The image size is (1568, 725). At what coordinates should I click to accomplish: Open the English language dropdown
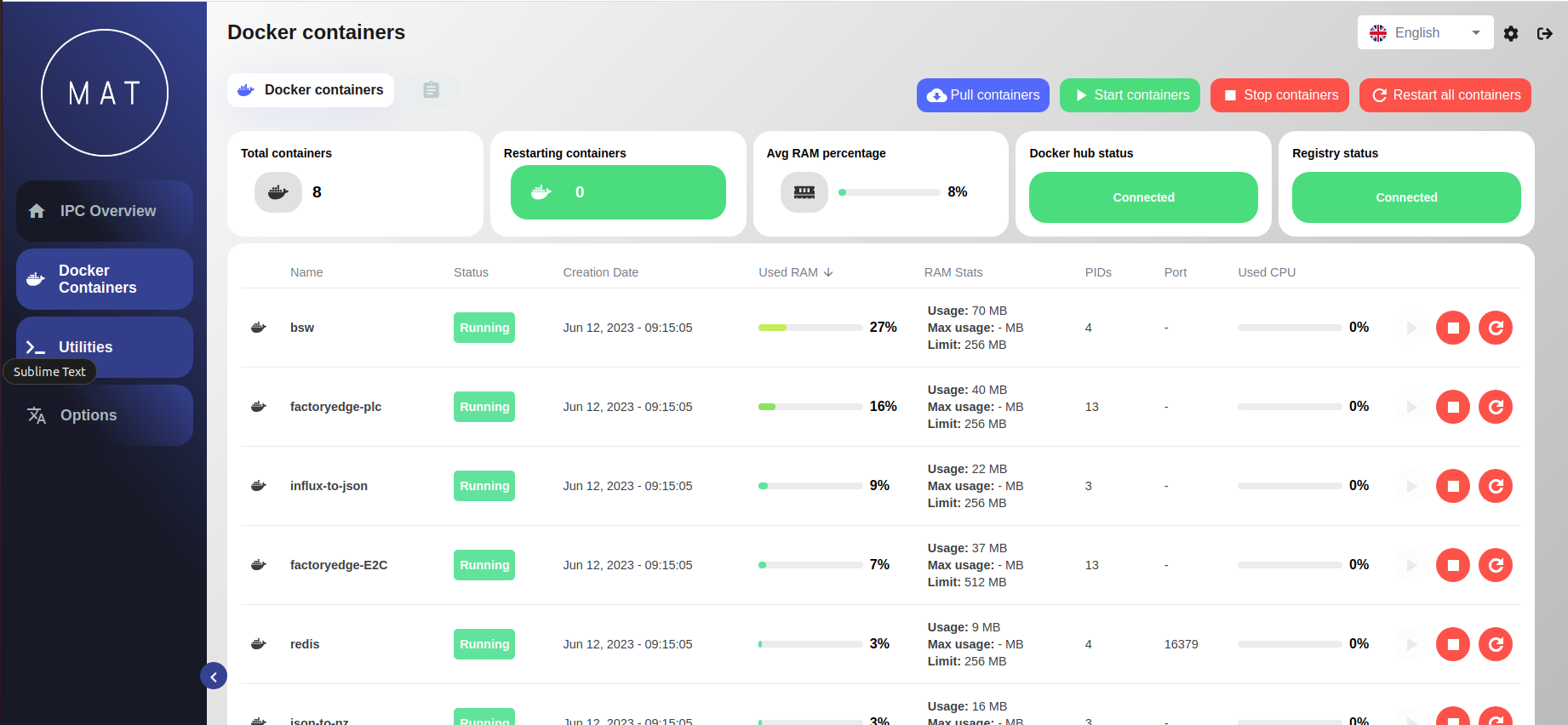1426,32
